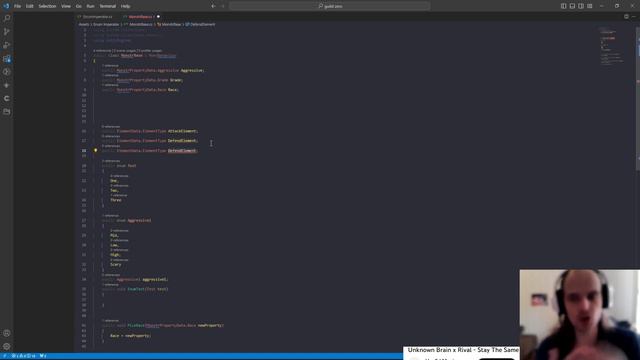Click unsaved dot on MonstrBase.cs tab
Screen dimensions: 640x360
tap(158, 17)
